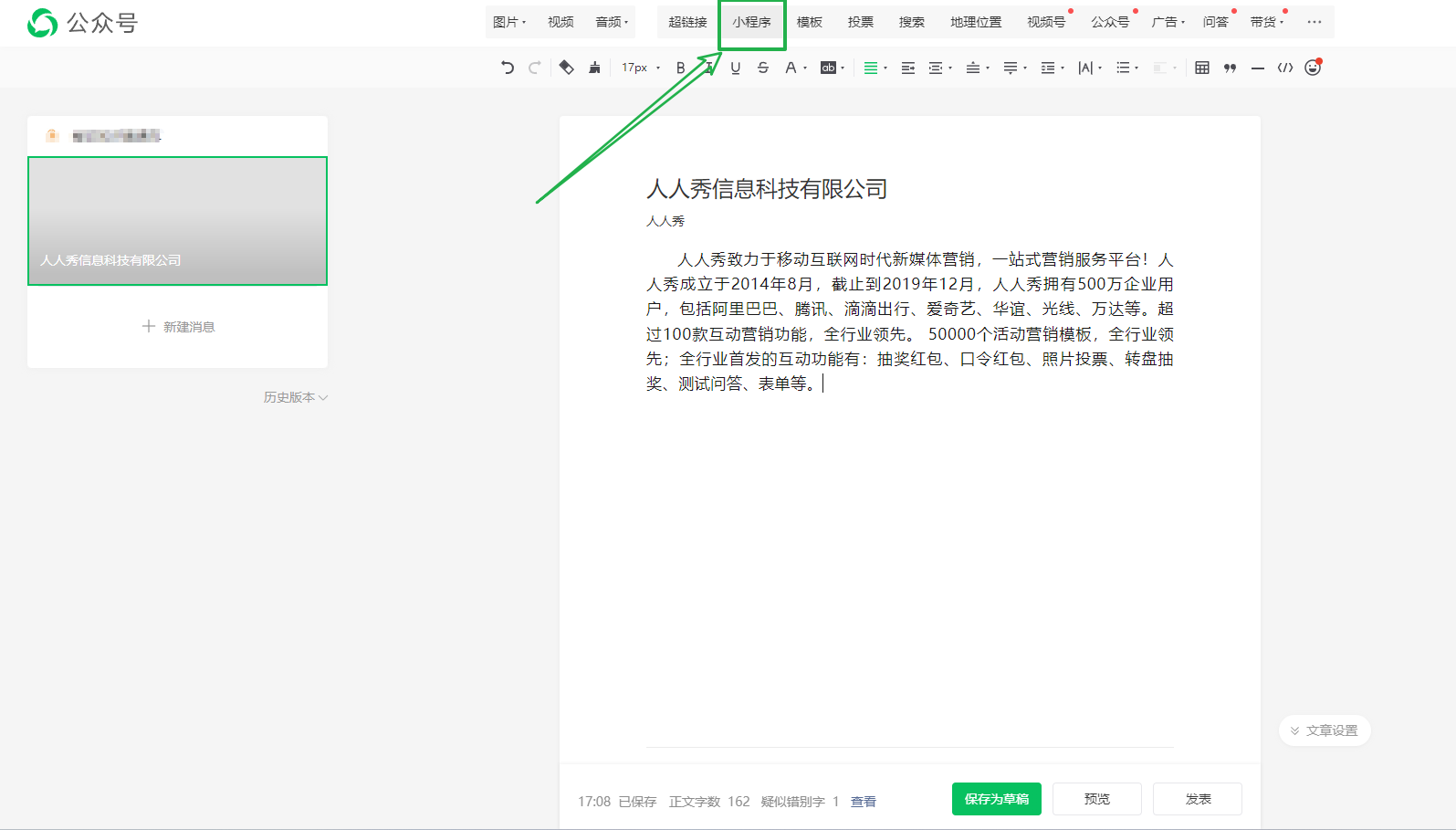Clear formatting with the eraser icon
The height and width of the screenshot is (830, 1456).
pos(567,68)
